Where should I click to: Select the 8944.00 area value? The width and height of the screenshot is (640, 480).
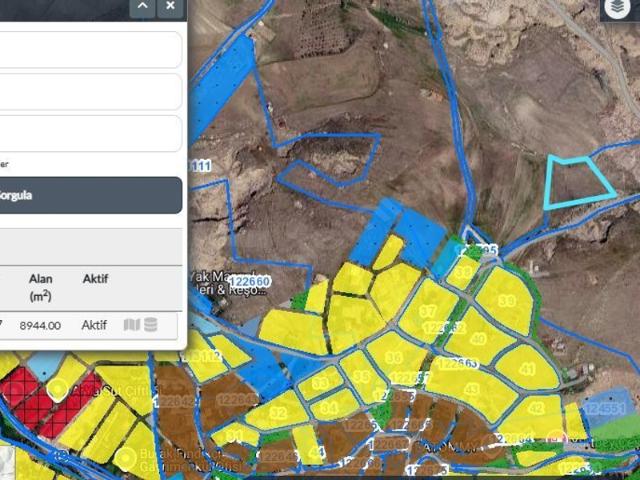click(x=40, y=325)
